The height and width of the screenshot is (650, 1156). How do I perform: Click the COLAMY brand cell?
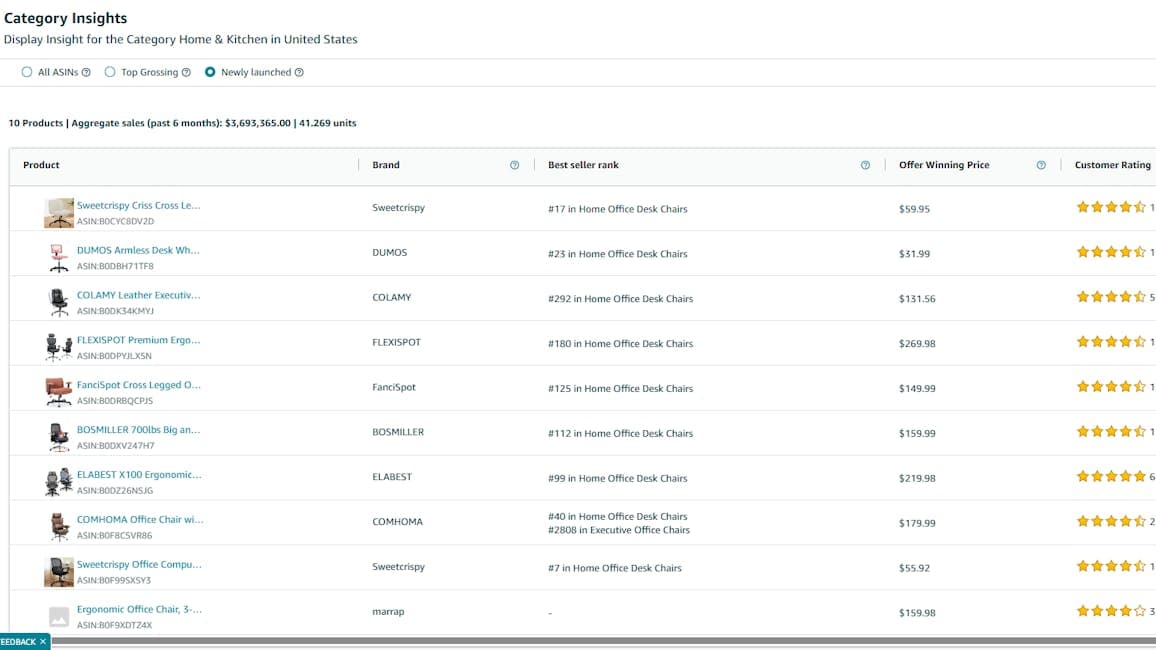click(391, 298)
